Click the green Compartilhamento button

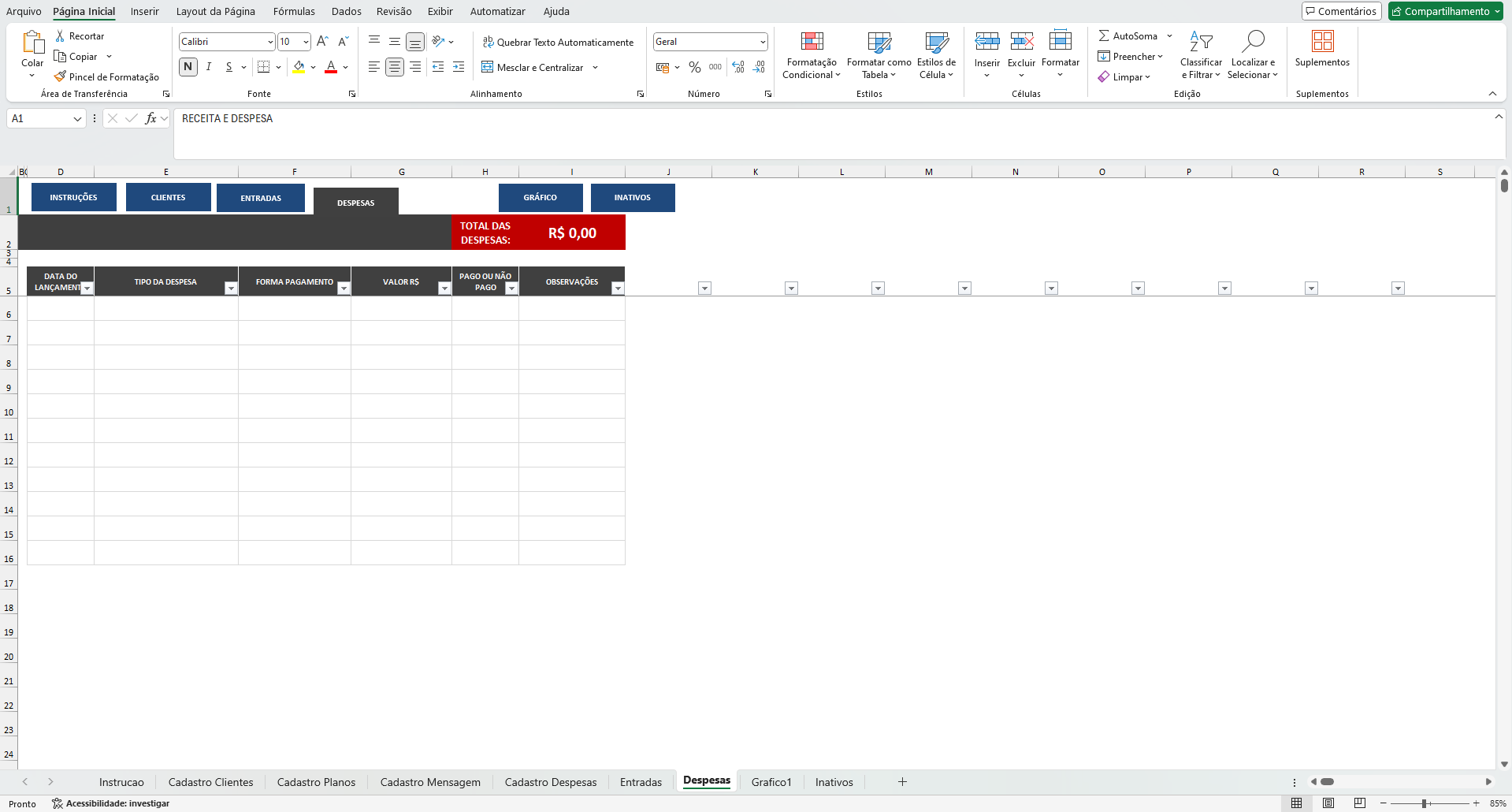tap(1444, 11)
